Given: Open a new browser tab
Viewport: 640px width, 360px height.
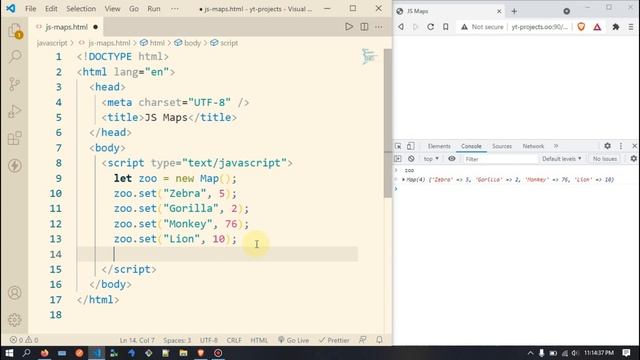Looking at the screenshot, I should [x=514, y=11].
